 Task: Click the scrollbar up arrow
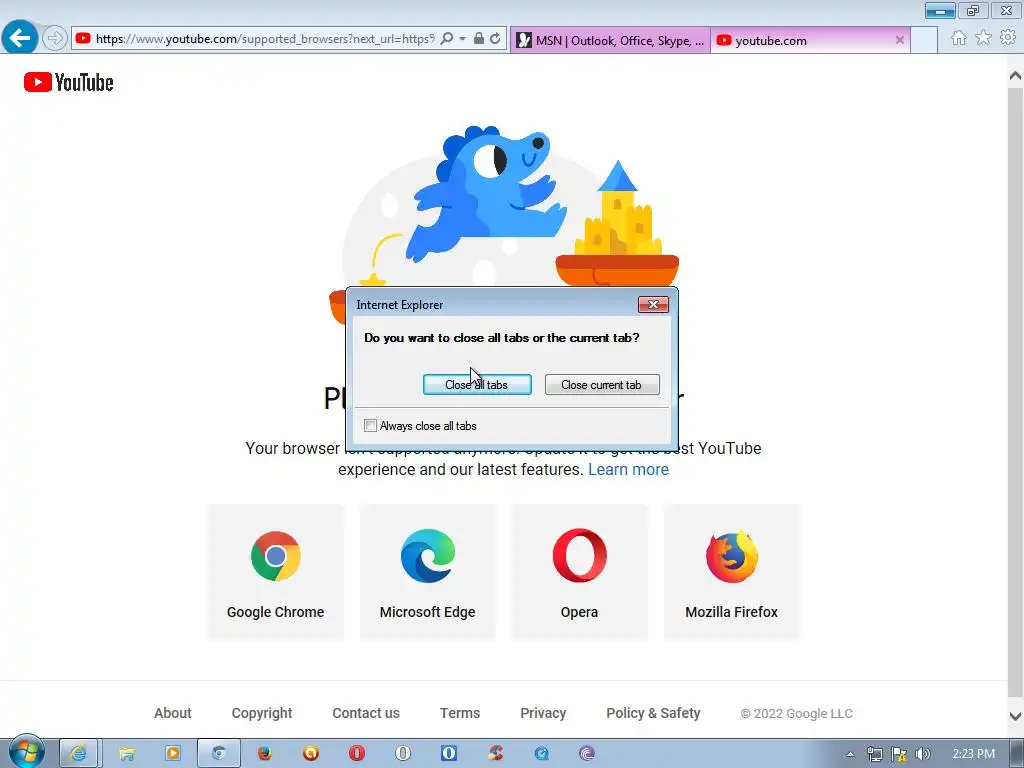tap(1015, 76)
